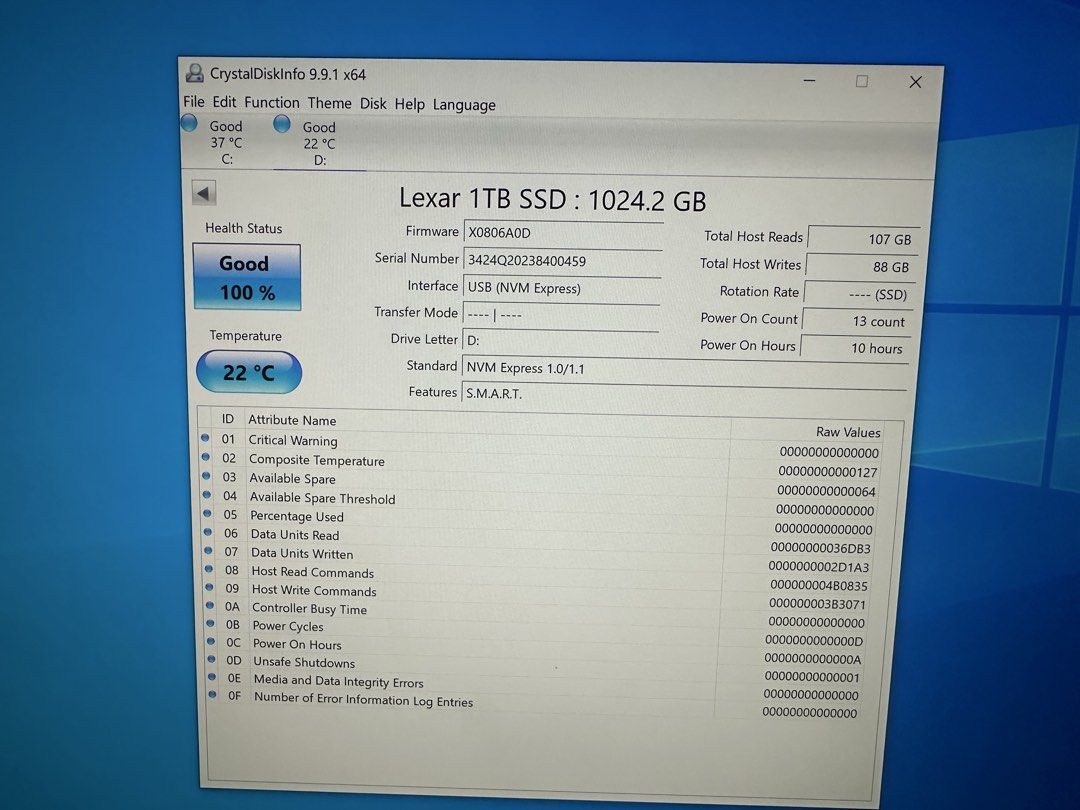Image resolution: width=1080 pixels, height=810 pixels.
Task: Click the Drive Letter field D:
Action: [560, 341]
